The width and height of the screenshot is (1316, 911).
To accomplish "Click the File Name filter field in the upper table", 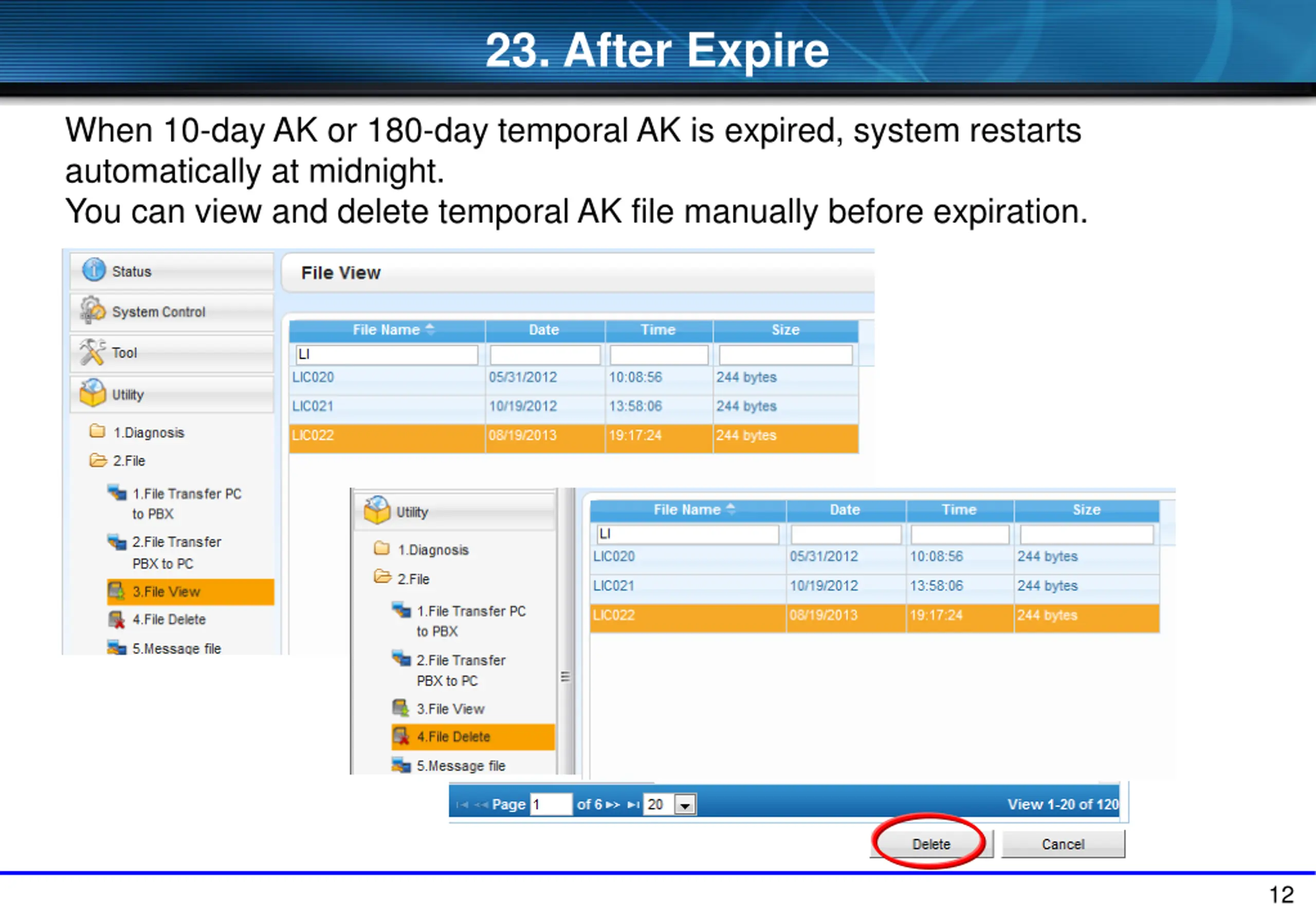I will click(x=387, y=354).
